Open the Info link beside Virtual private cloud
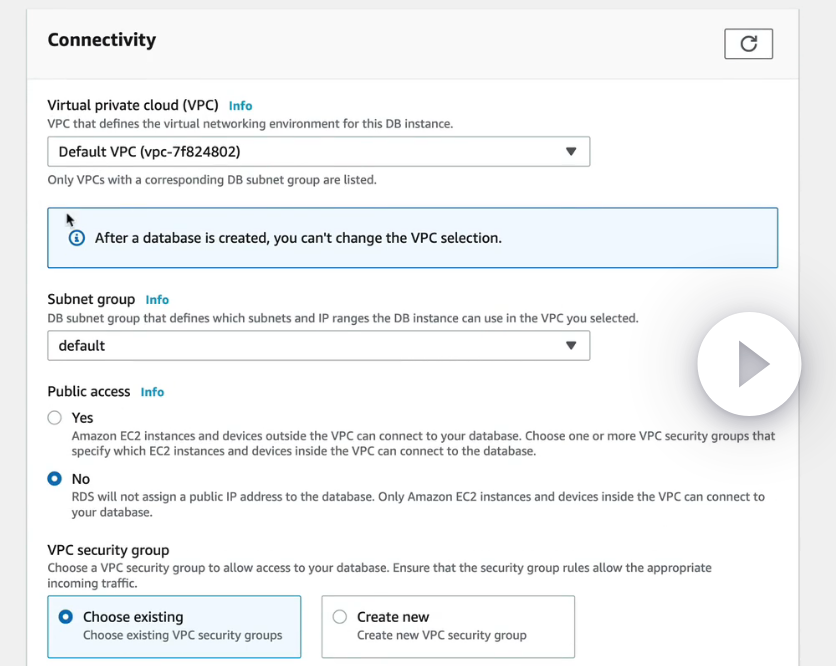 pos(240,105)
